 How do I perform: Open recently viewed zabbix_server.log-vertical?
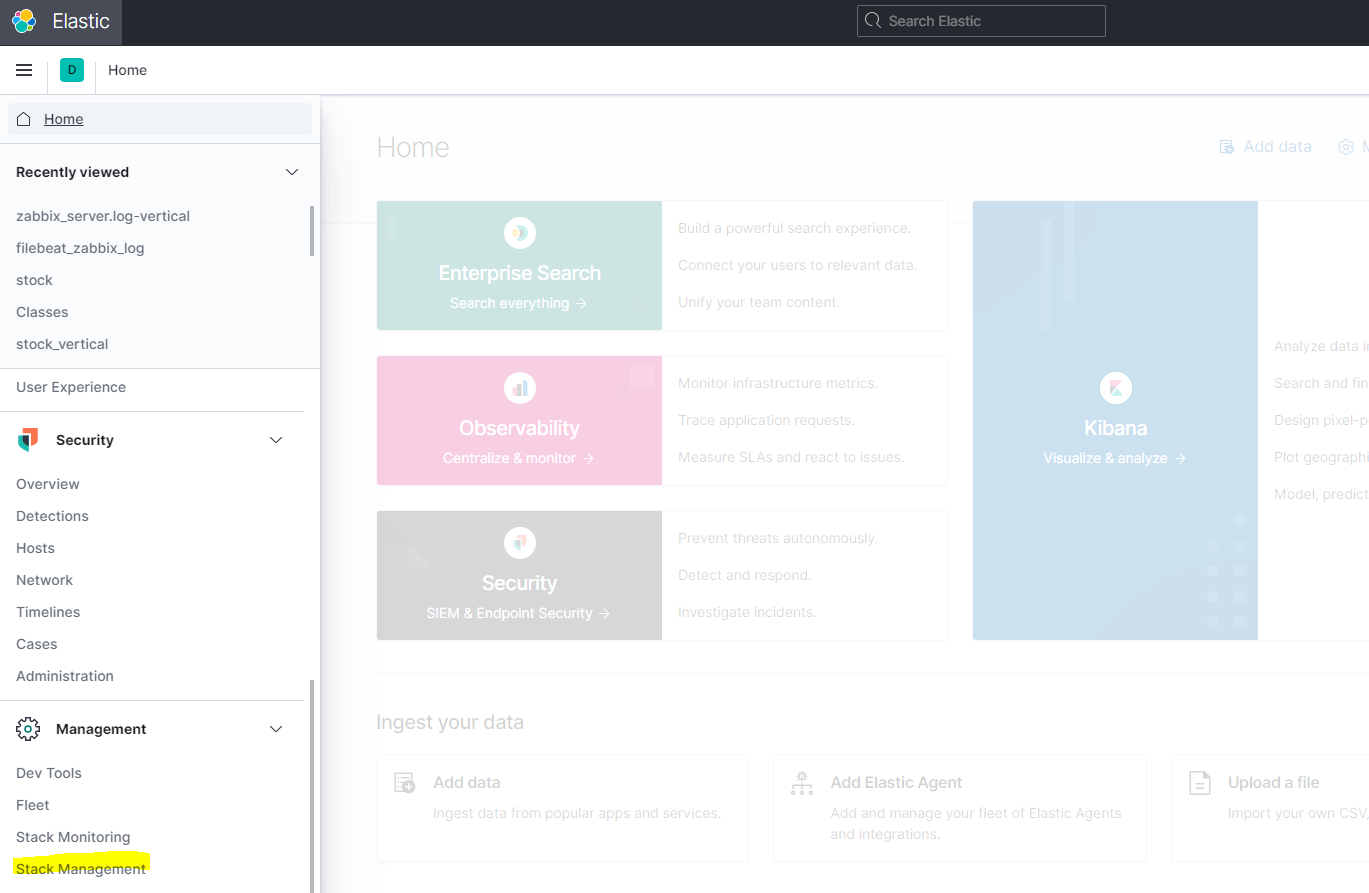tap(103, 216)
